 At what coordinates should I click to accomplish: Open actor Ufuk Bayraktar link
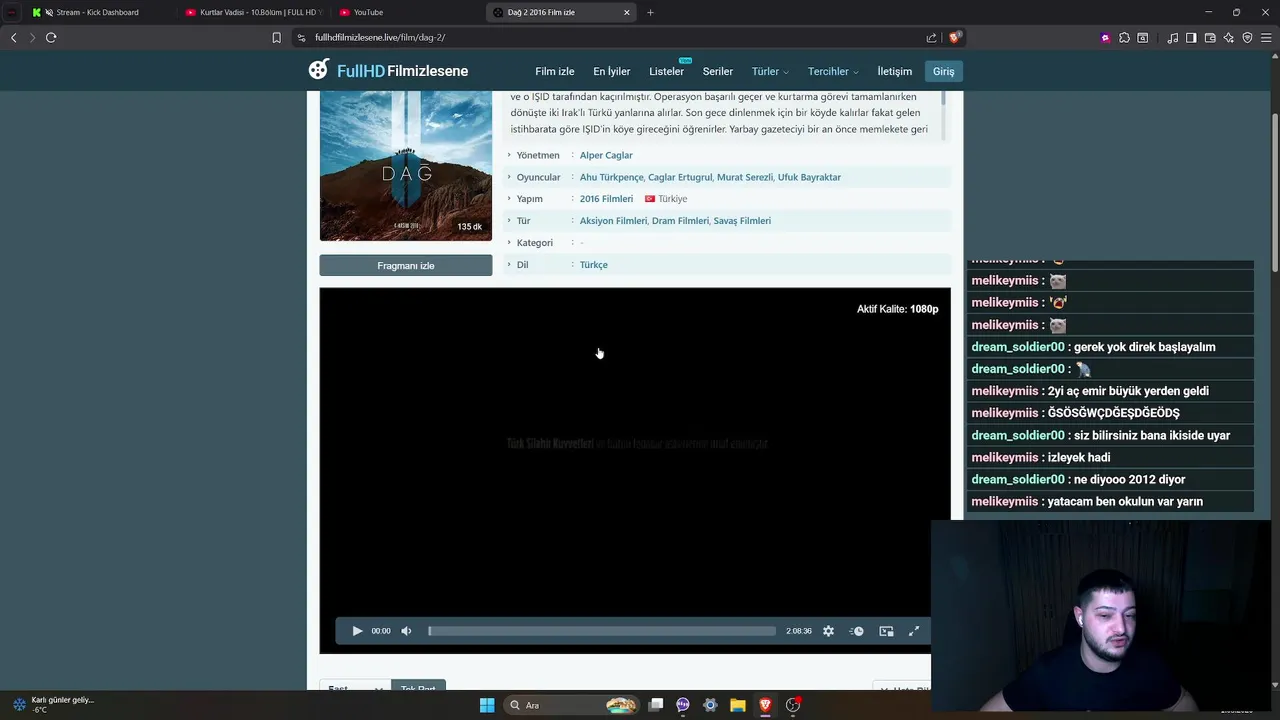[x=809, y=177]
